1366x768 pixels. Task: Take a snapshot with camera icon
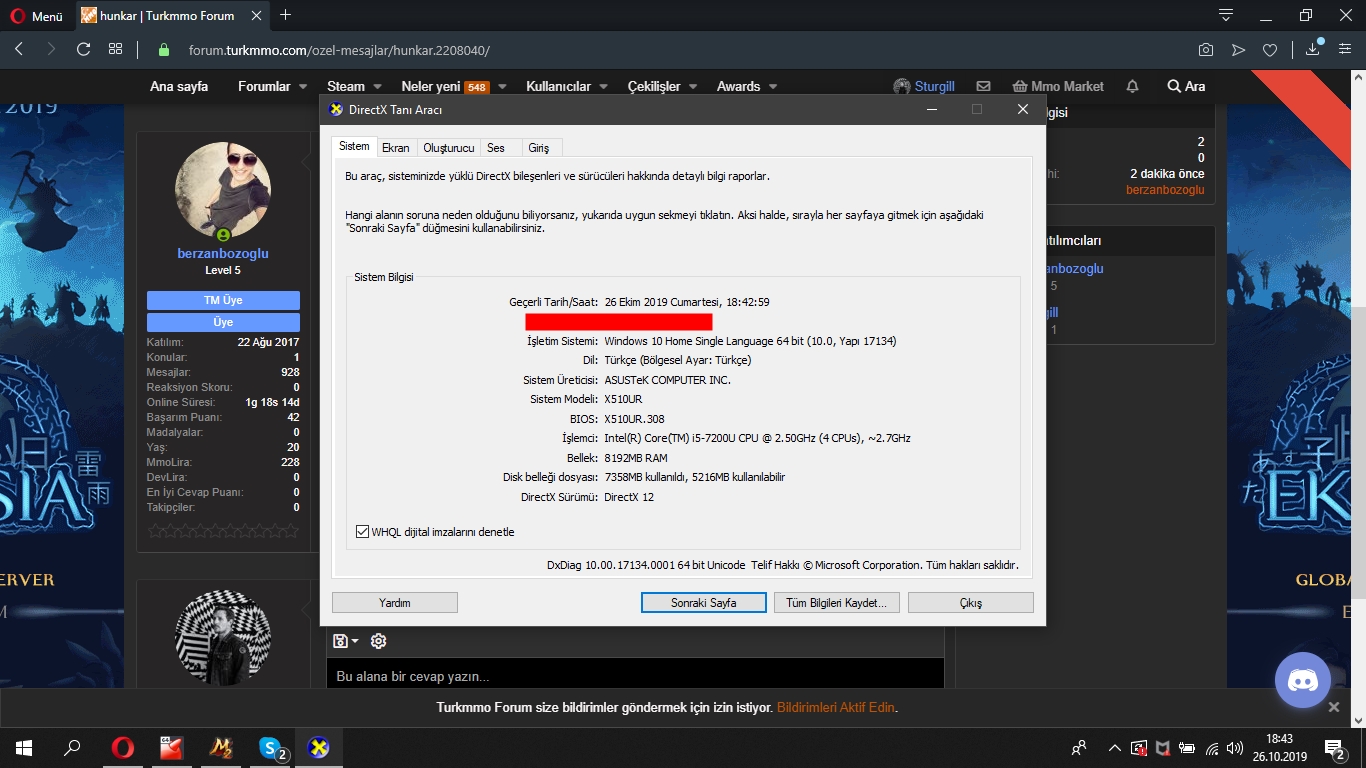(1206, 50)
